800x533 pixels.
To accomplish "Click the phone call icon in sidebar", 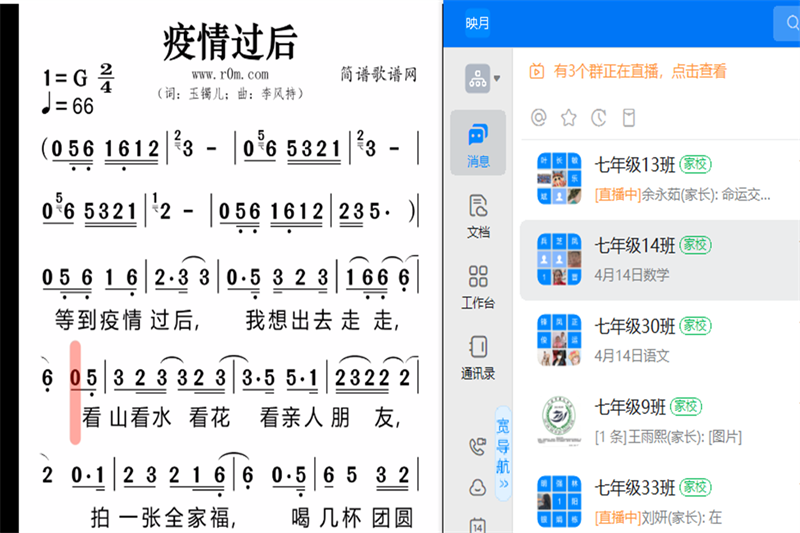I will point(478,446).
